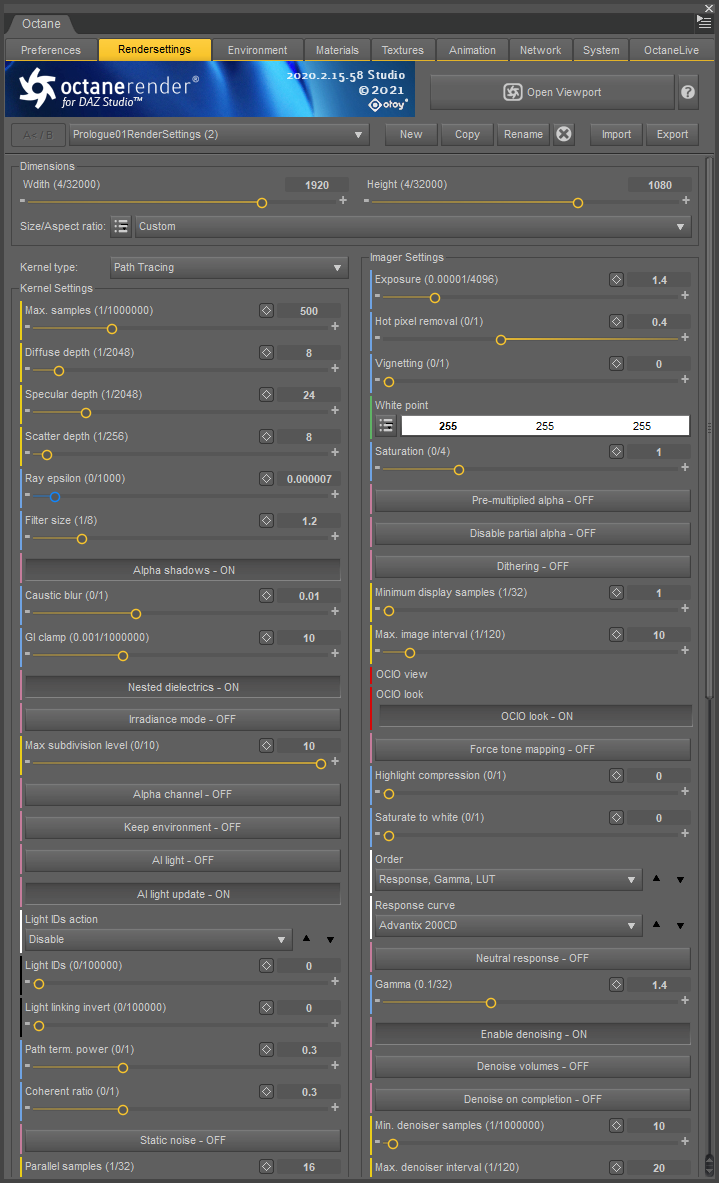Image resolution: width=719 pixels, height=1183 pixels.
Task: Toggle Alpha channel - OFF
Action: tap(183, 794)
